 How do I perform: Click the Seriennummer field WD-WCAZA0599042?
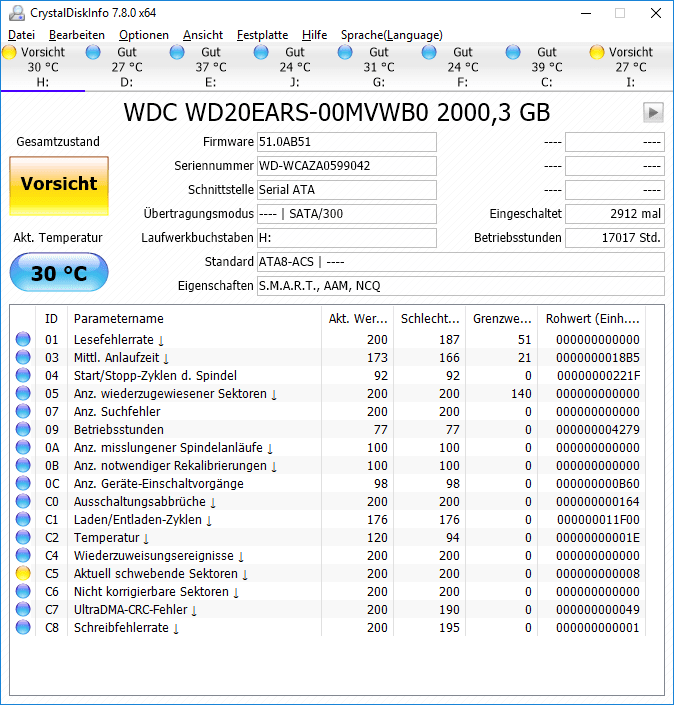point(347,166)
